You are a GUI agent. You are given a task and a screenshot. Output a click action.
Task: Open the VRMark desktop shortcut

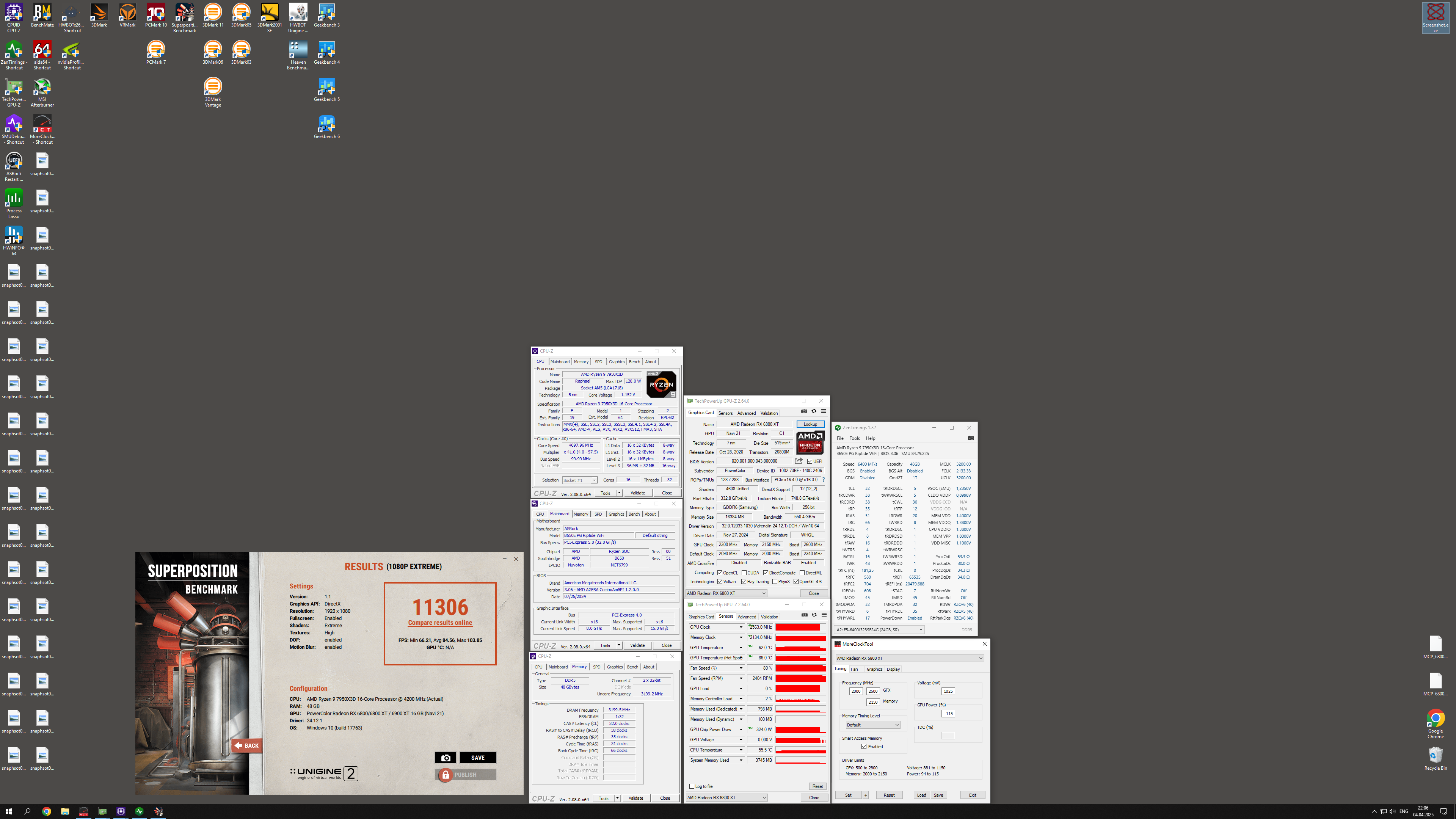tap(128, 15)
